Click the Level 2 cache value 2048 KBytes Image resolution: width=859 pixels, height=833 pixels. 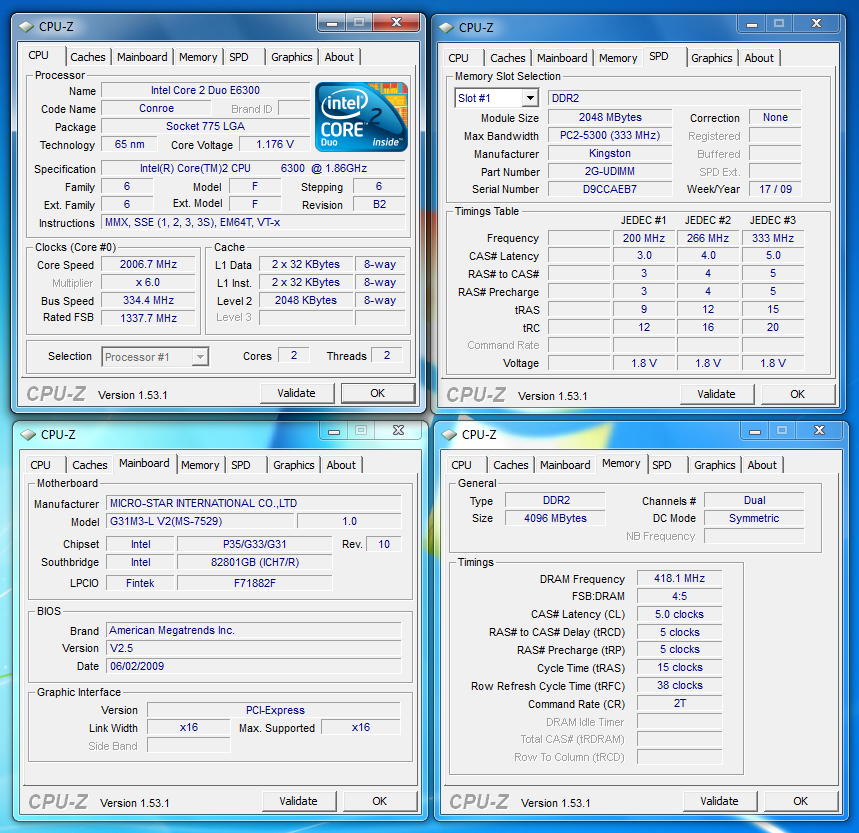coord(306,301)
